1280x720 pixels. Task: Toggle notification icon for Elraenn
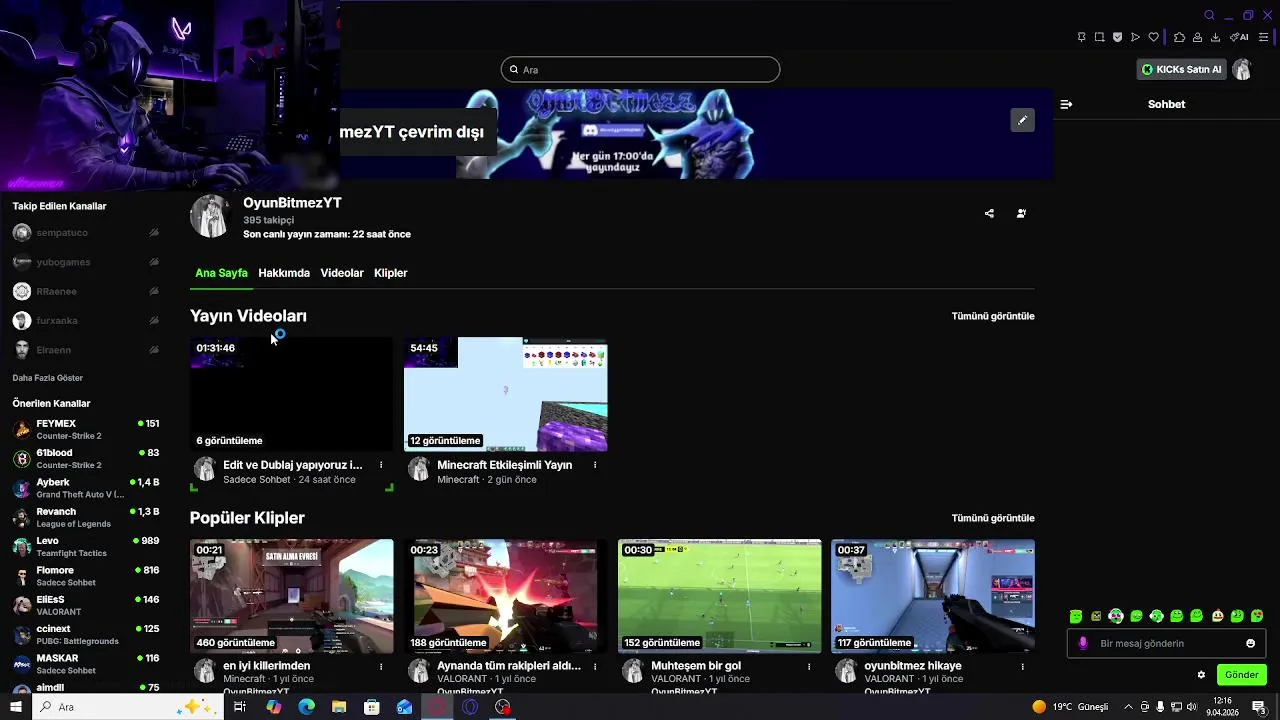(154, 350)
